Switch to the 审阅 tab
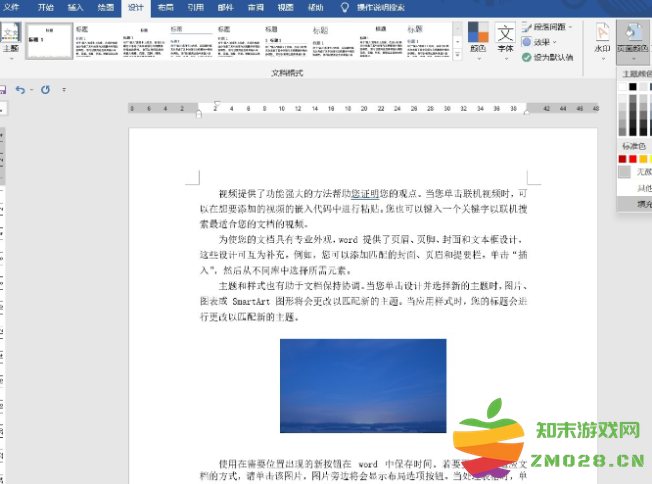The width and height of the screenshot is (652, 484). (255, 7)
